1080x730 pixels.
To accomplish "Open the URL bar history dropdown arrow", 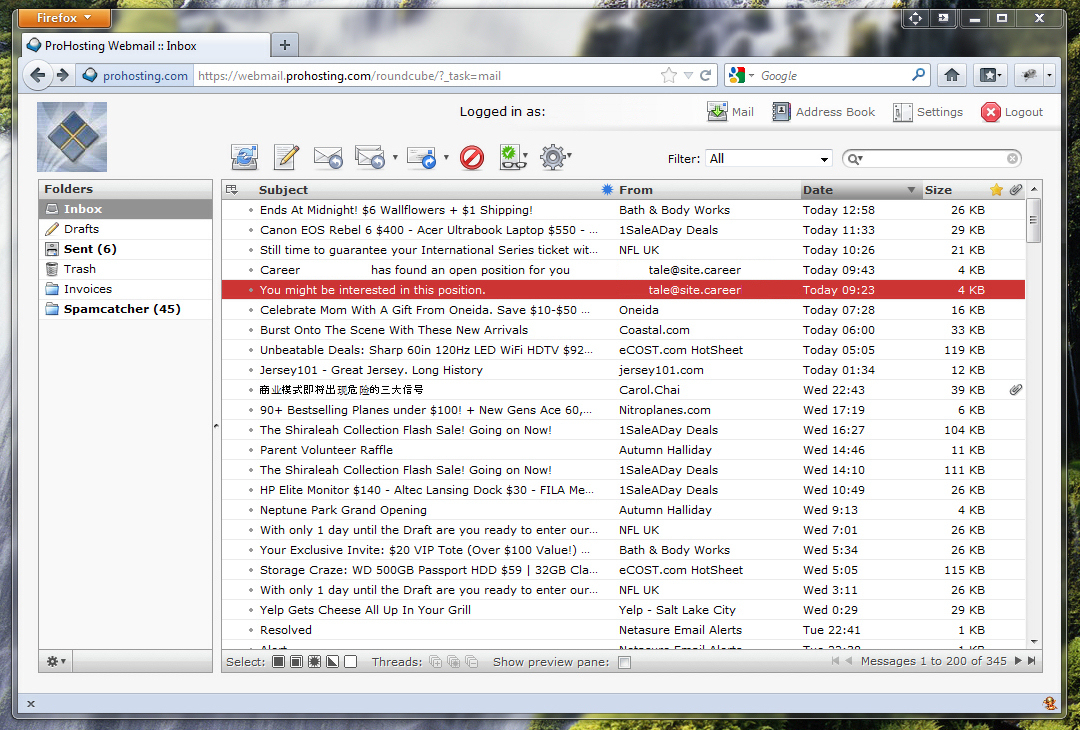I will [688, 76].
